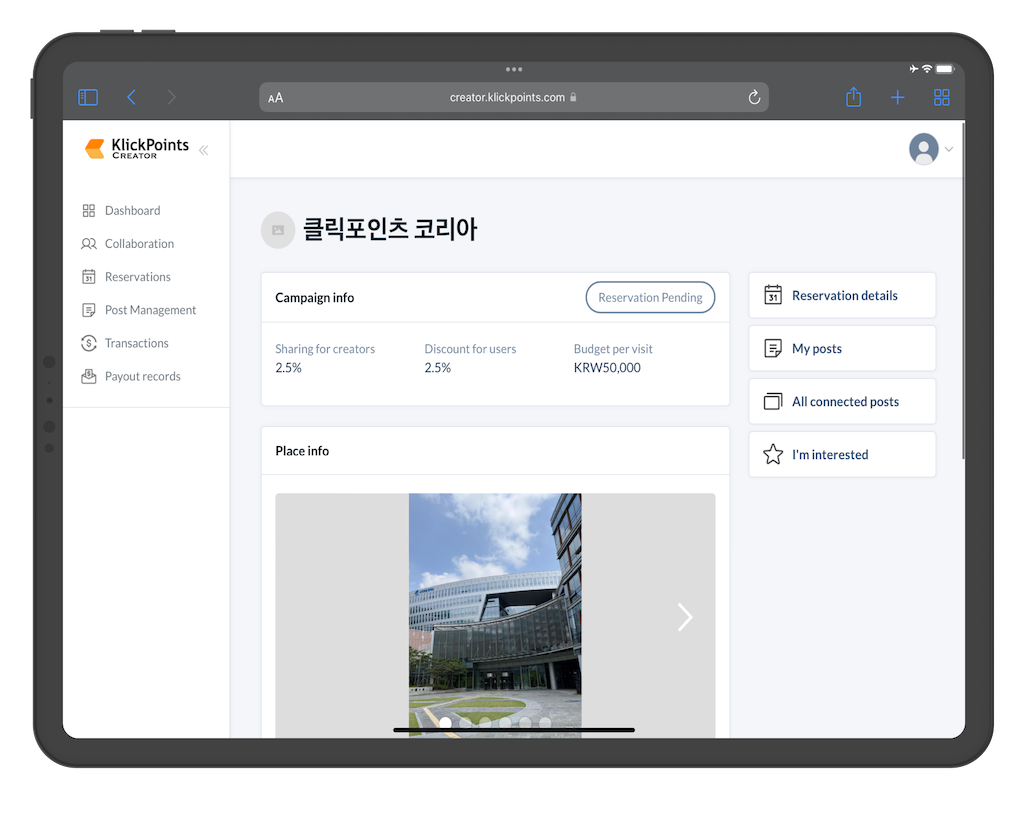Screen dimensions: 1024x820
Task: Click the Dashboard grid icon
Action: [89, 210]
